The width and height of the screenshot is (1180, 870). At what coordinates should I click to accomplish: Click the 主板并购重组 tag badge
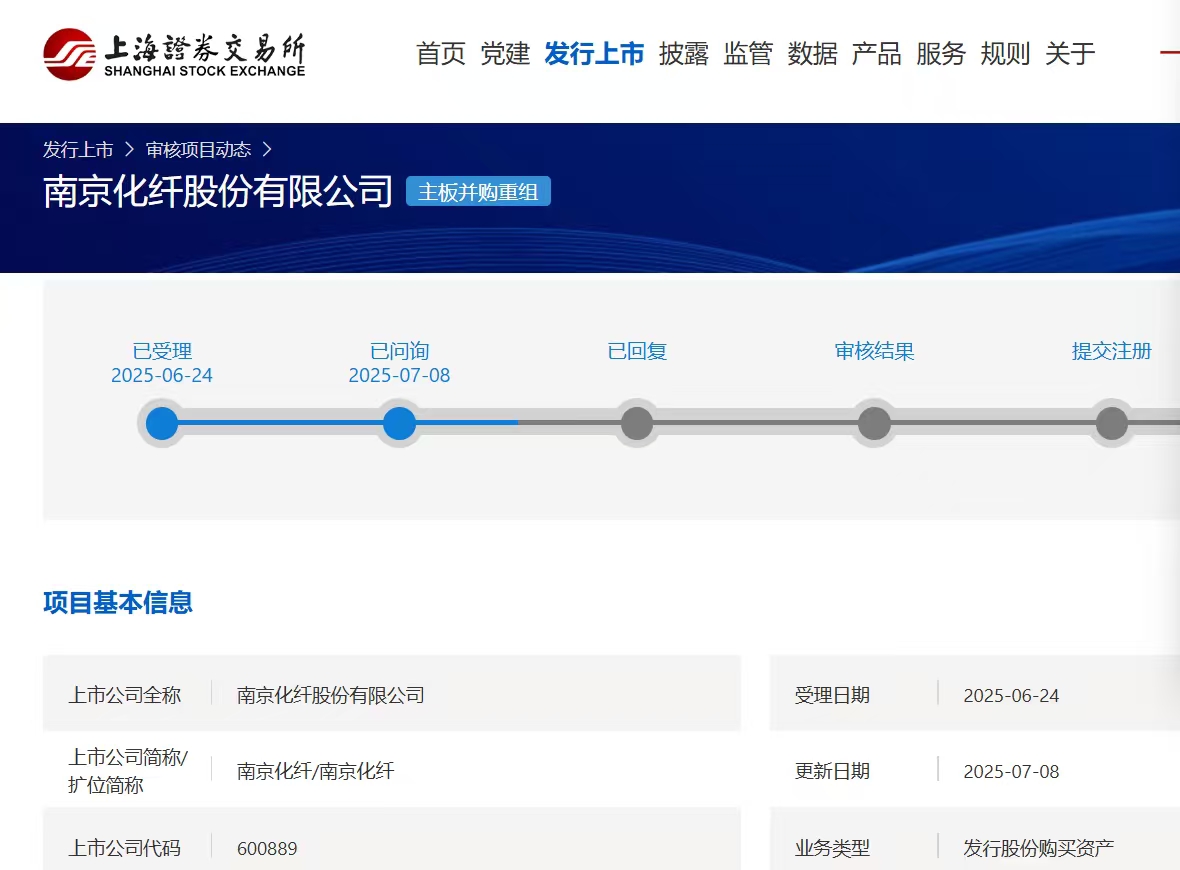tap(478, 191)
